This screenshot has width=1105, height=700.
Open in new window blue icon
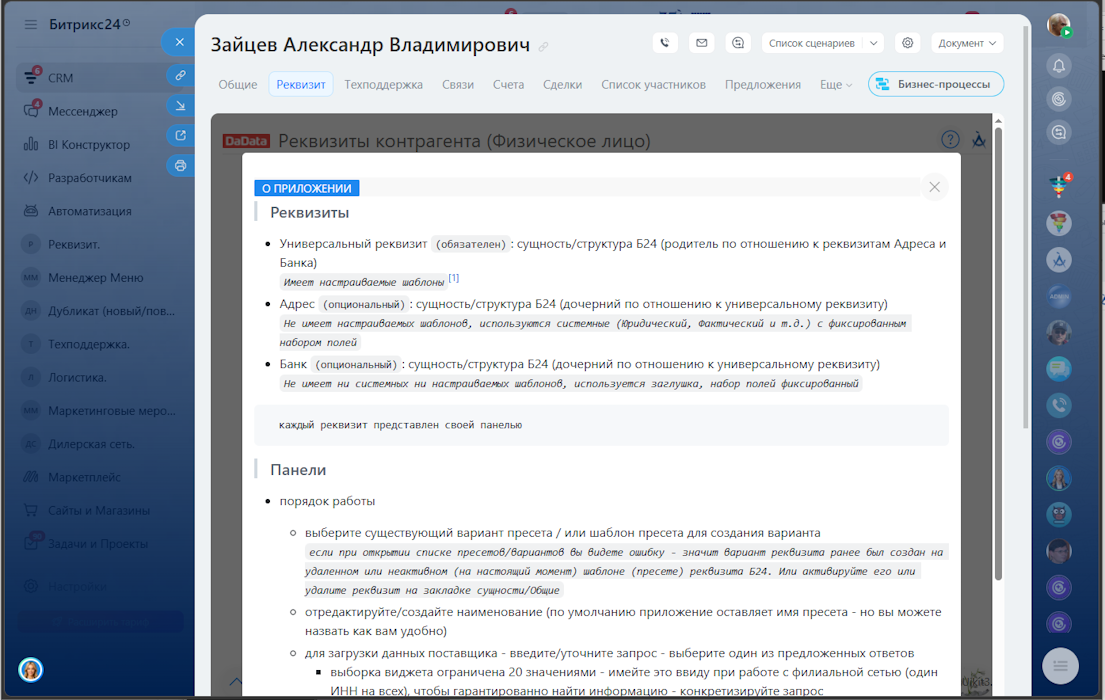tap(180, 135)
